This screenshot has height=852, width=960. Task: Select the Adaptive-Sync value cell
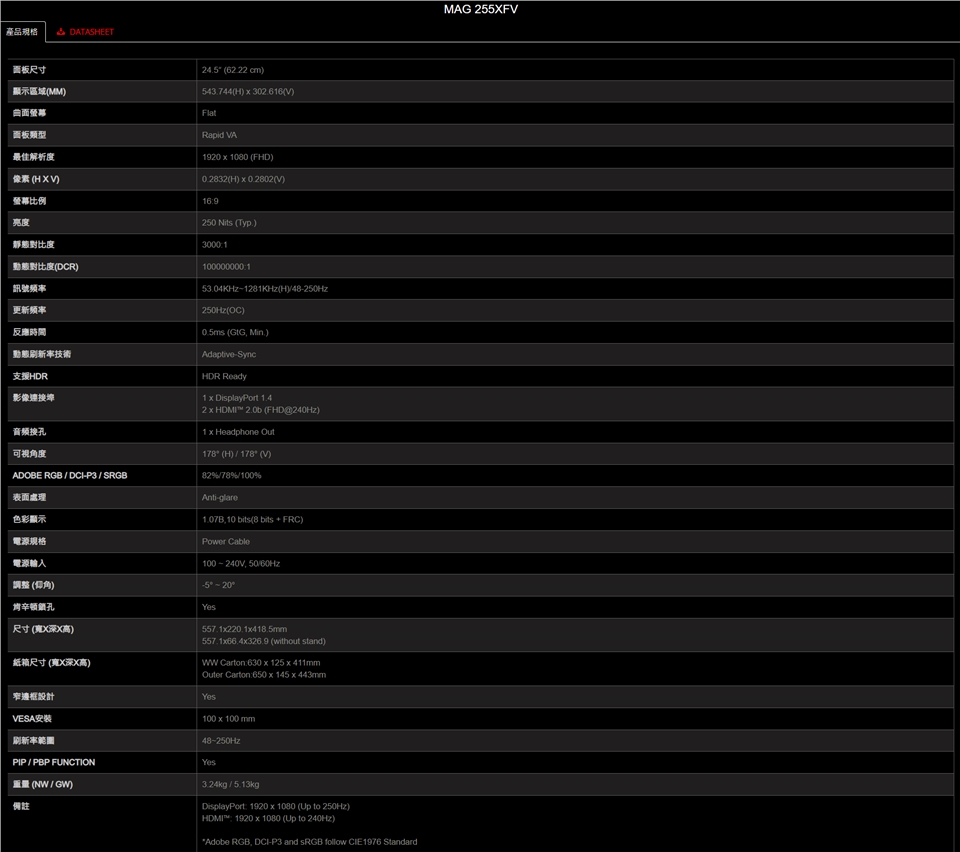tap(229, 354)
